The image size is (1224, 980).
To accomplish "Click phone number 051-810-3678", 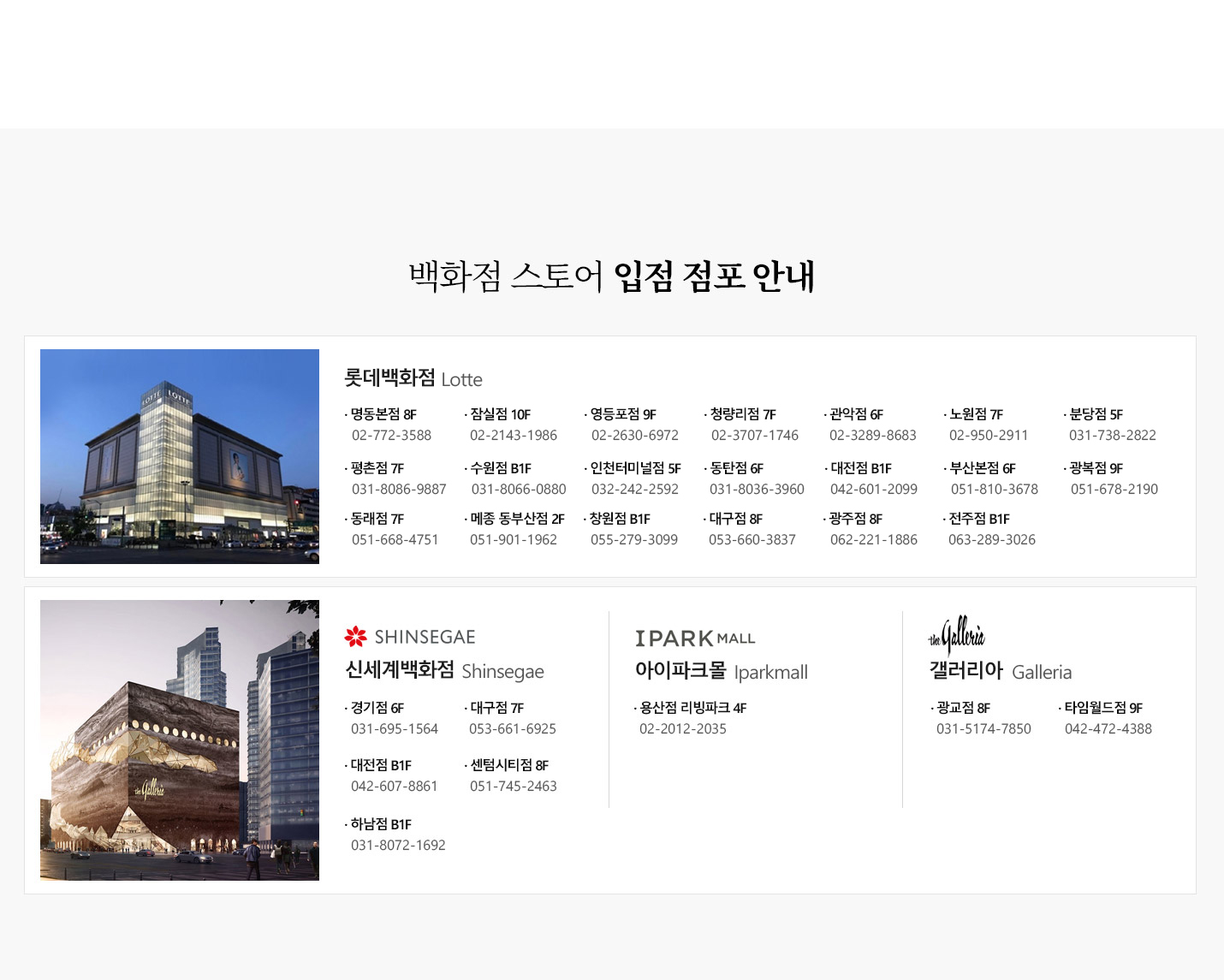I will coord(995,490).
